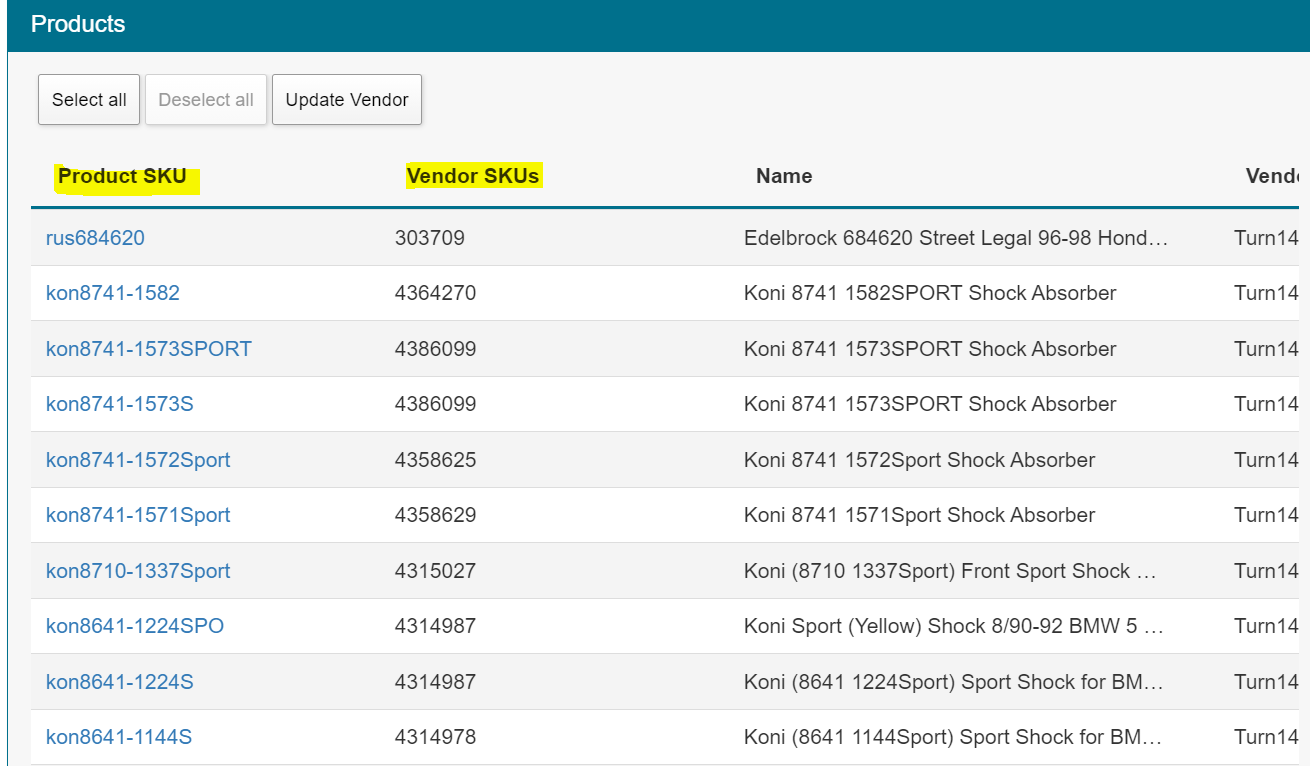Select the Edelbrock 684620 Street Legal row
The width and height of the screenshot is (1310, 766).
coord(955,238)
